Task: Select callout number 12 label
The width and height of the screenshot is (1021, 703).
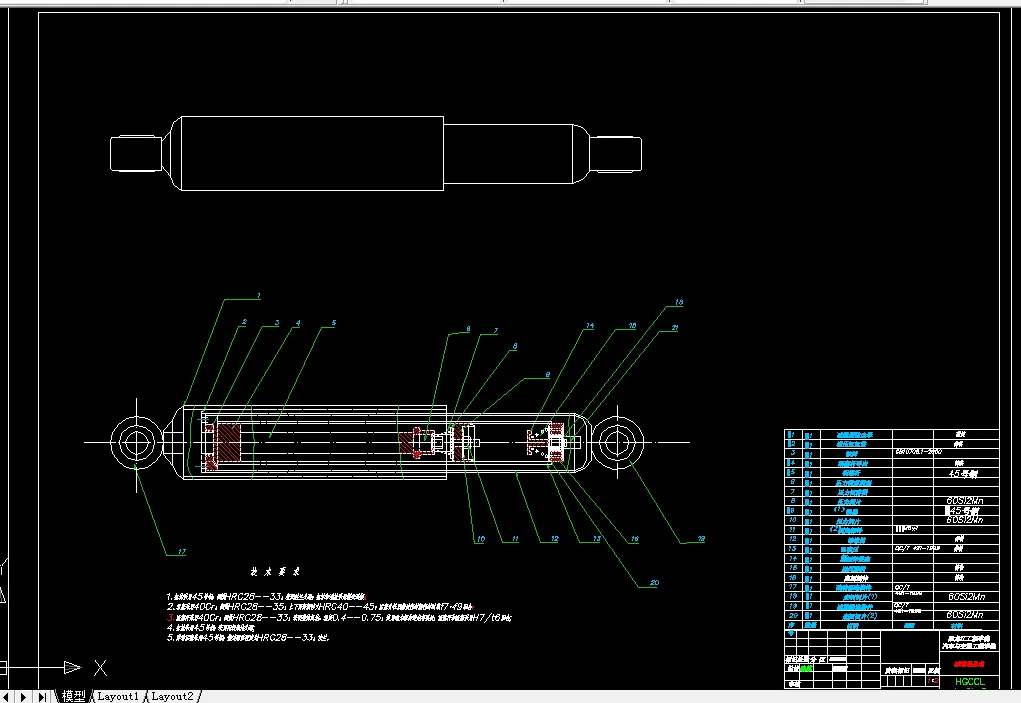Action: coord(555,539)
